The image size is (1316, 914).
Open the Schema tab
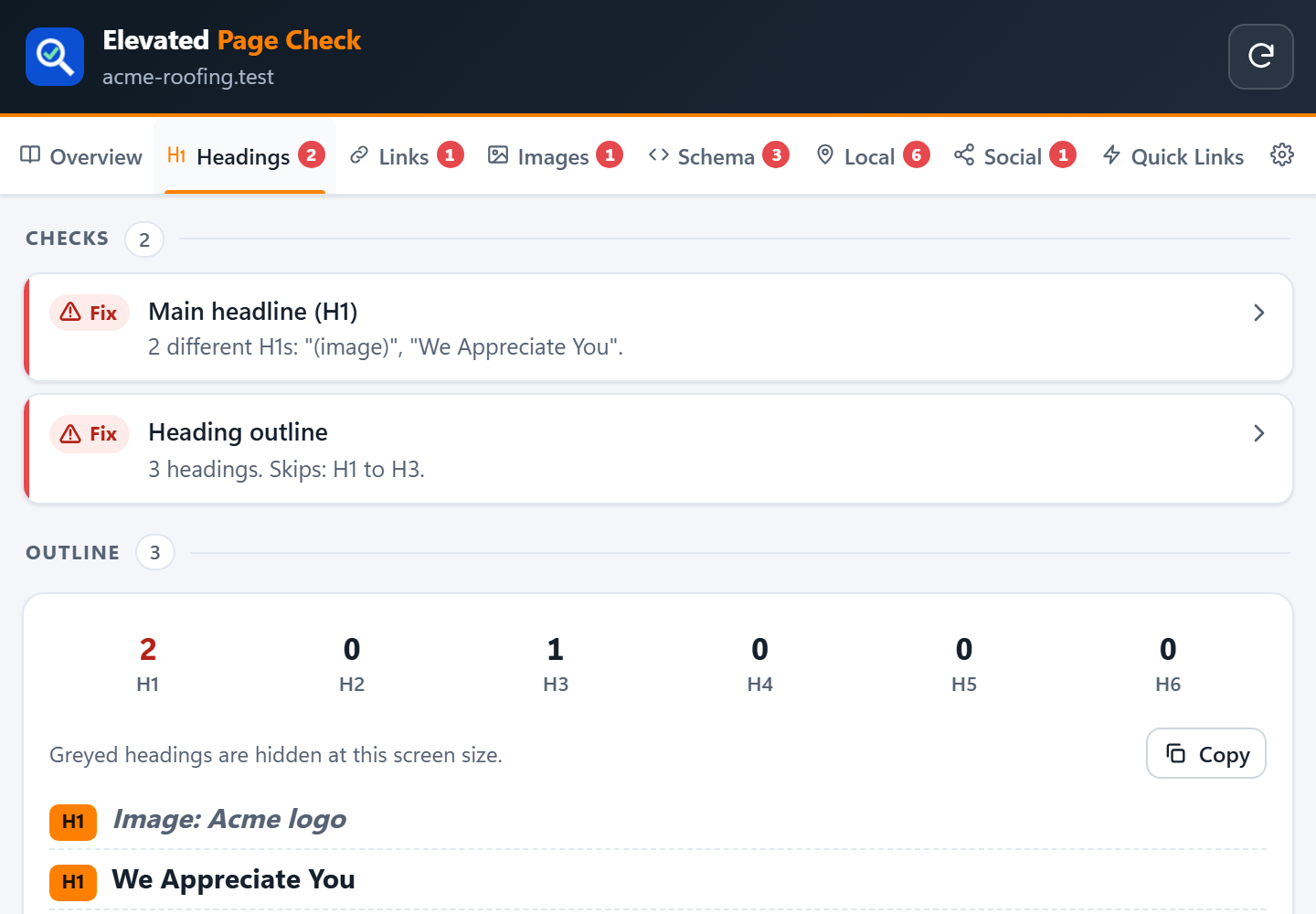coord(719,157)
